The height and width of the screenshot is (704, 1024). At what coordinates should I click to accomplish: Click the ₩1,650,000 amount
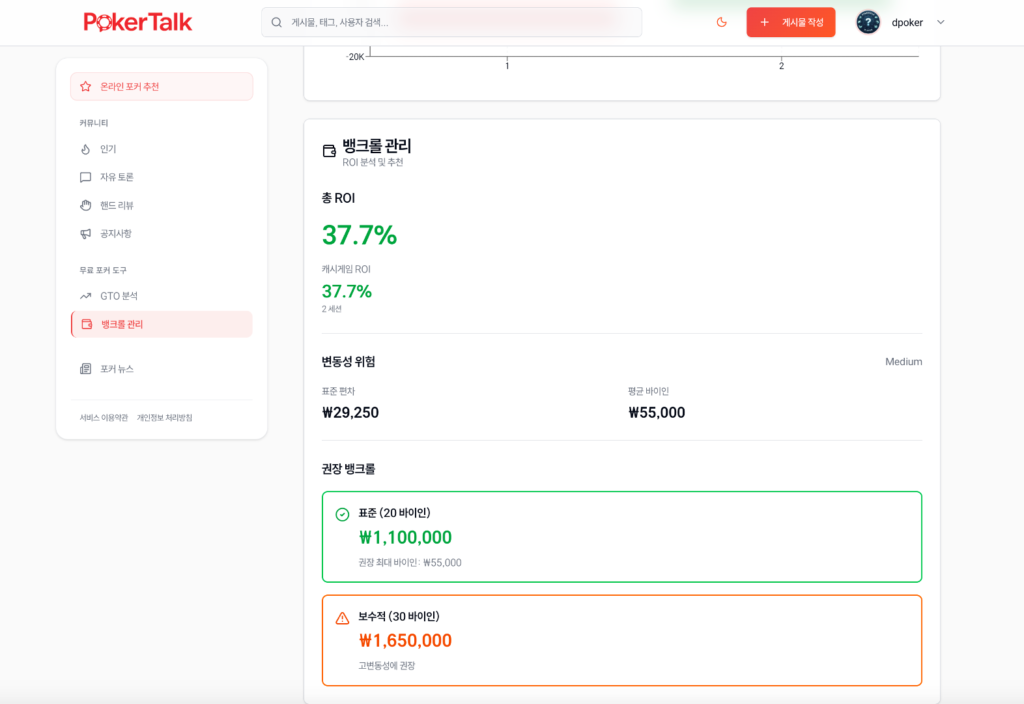tap(406, 641)
